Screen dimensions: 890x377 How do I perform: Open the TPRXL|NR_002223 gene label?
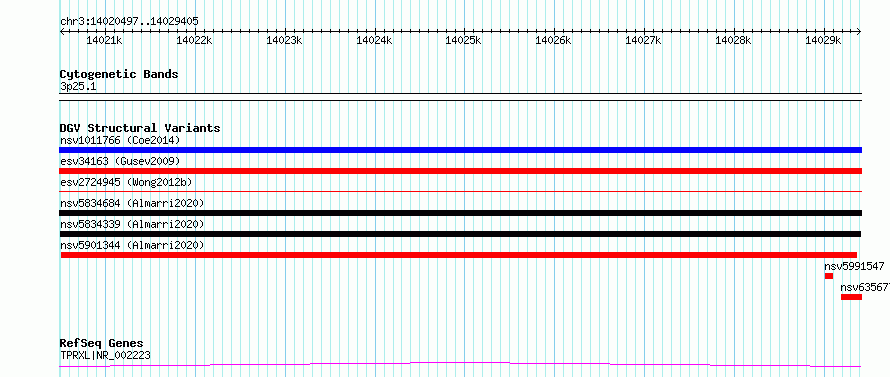pos(105,356)
